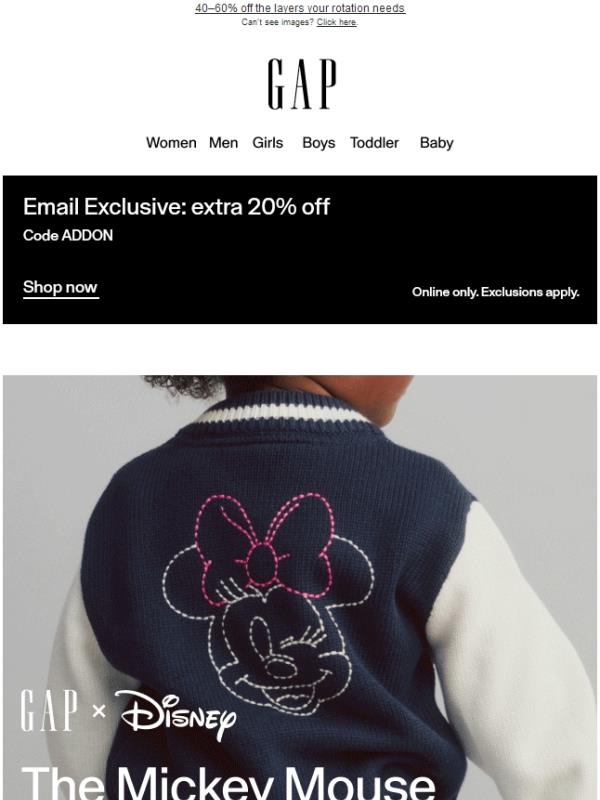This screenshot has width=600, height=800.
Task: Select the Toddler category
Action: click(374, 143)
